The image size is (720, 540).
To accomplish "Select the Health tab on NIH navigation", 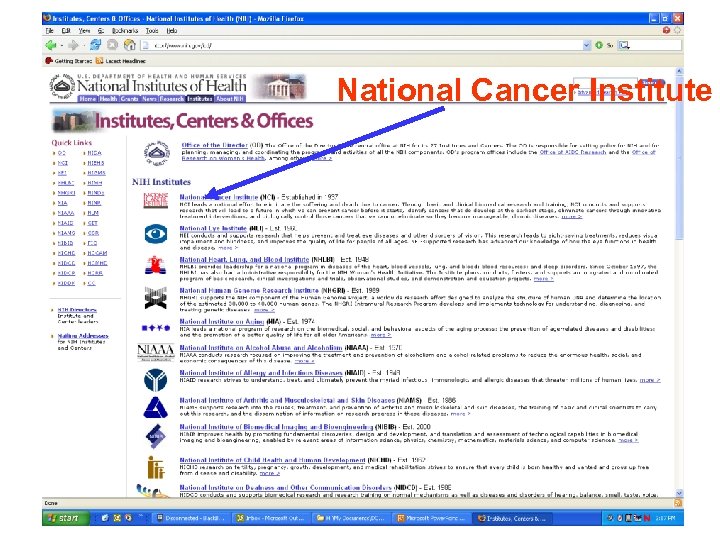I will click(108, 99).
